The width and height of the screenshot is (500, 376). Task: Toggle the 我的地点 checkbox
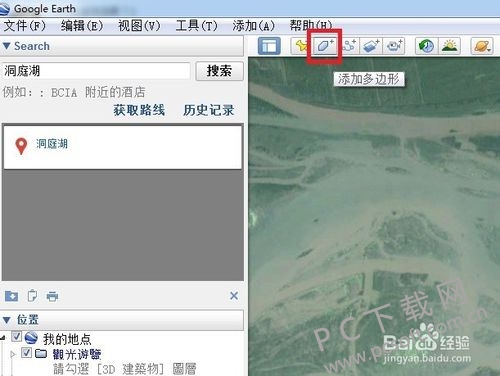(16, 337)
